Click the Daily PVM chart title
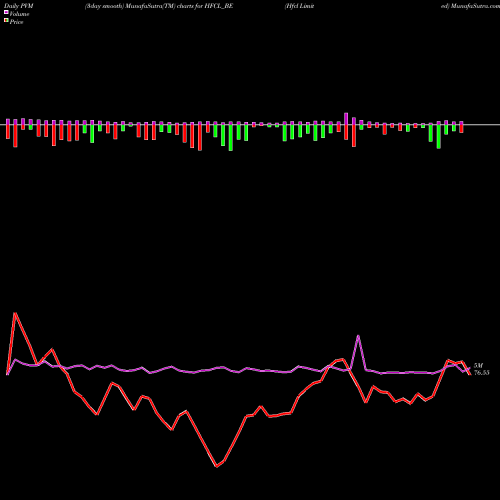 (x=19, y=6)
